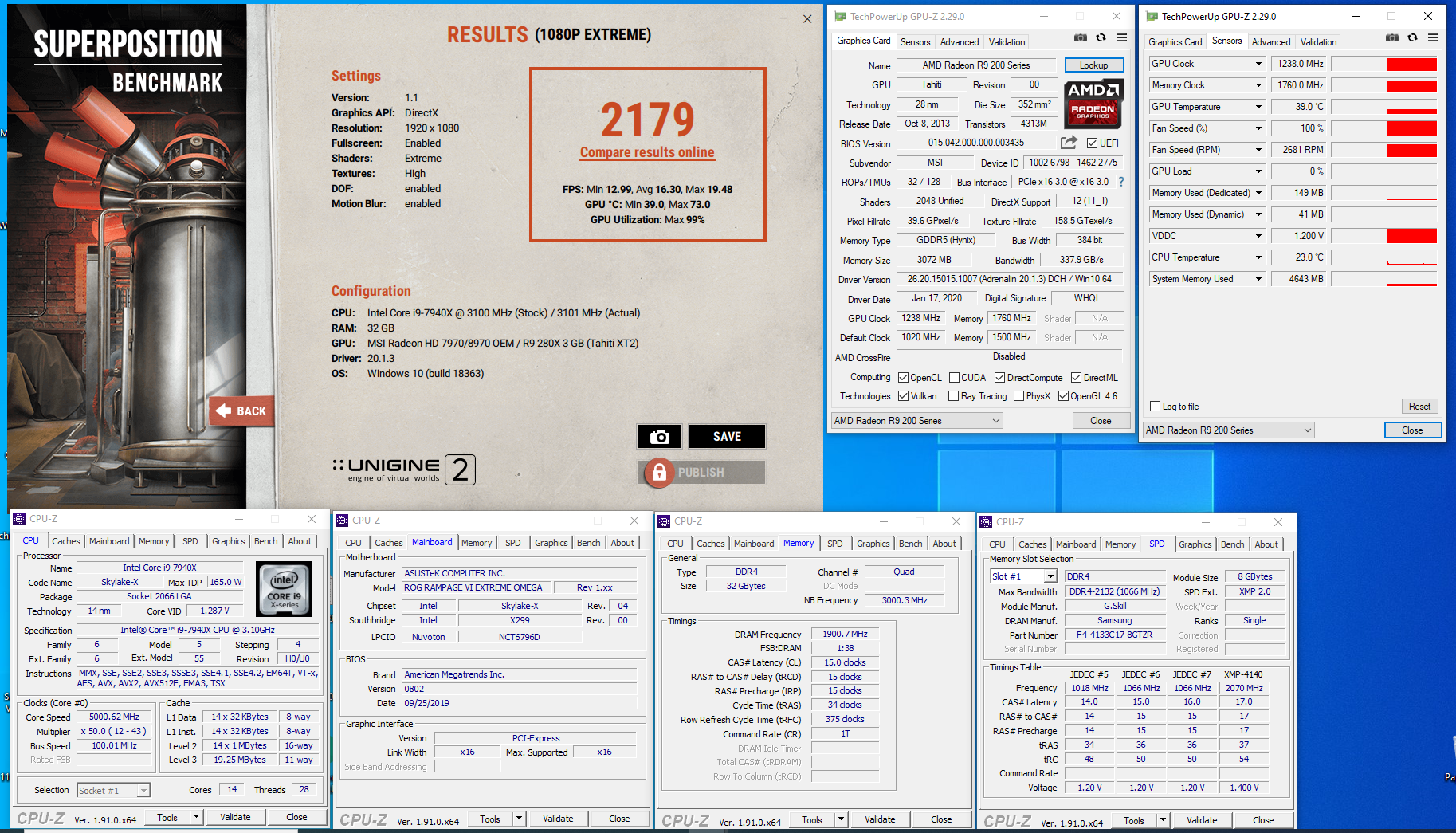The height and width of the screenshot is (833, 1456).
Task: Open Memory Clock sensor dropdown
Action: [x=1259, y=85]
